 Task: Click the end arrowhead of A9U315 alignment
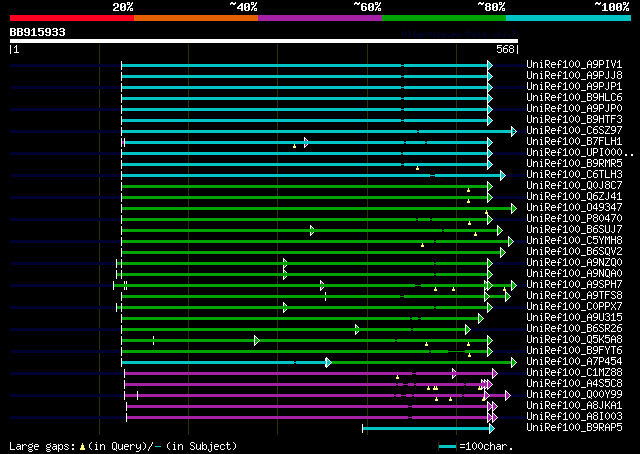[481, 319]
